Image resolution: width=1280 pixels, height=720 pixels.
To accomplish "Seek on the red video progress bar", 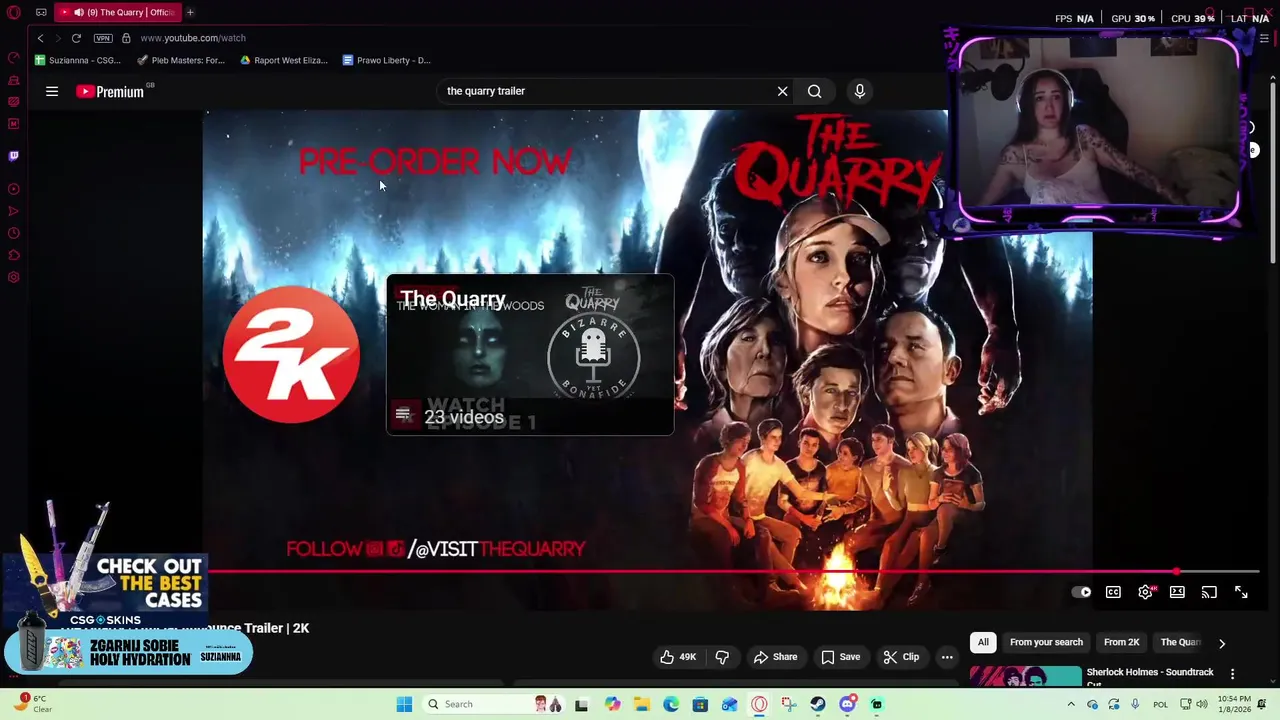I will pyautogui.click(x=730, y=572).
